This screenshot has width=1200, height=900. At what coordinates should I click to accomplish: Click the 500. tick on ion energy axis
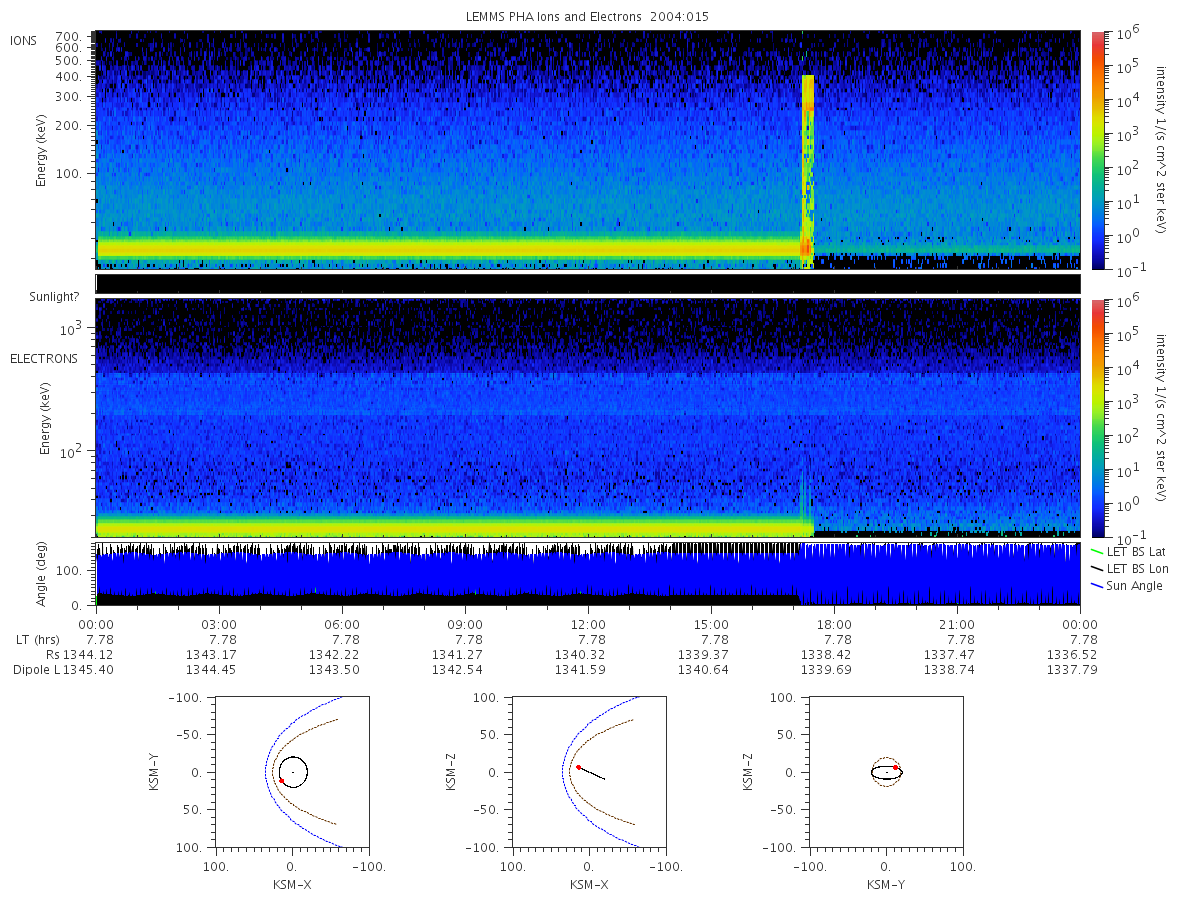[x=68, y=60]
